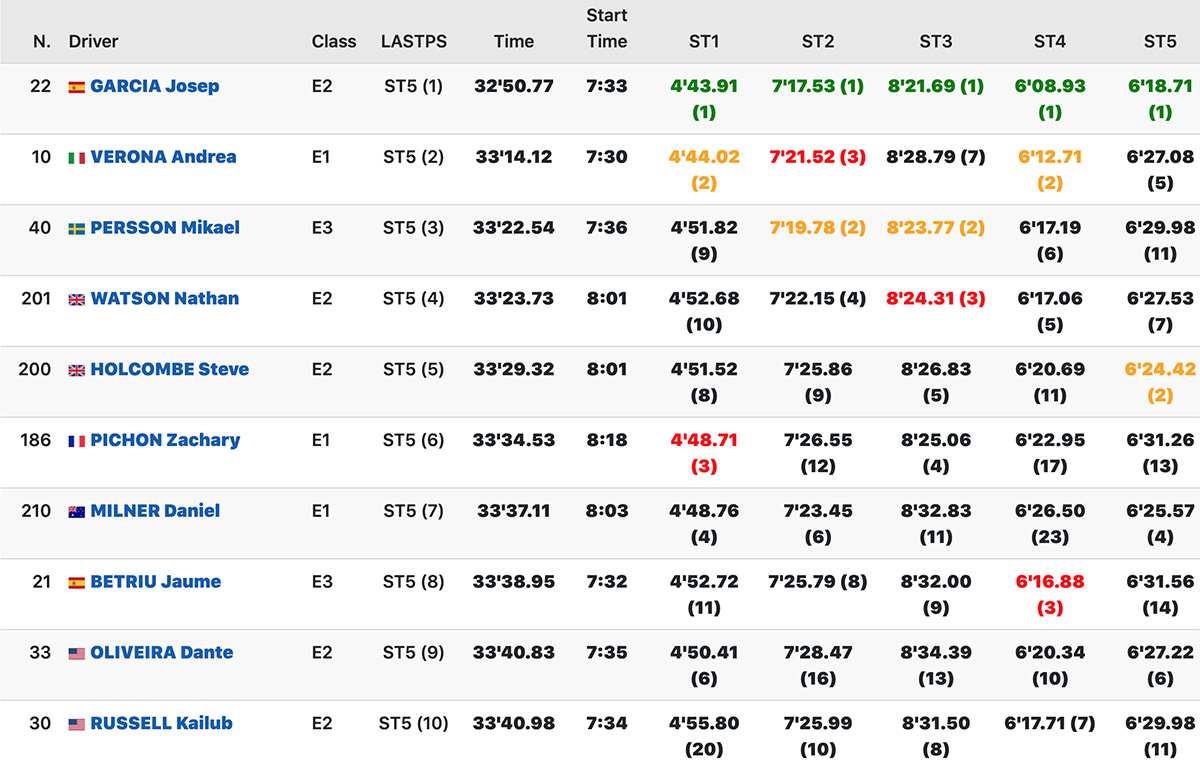Select total time 33'38.95 for Betriu
This screenshot has height=769, width=1200.
[x=514, y=583]
